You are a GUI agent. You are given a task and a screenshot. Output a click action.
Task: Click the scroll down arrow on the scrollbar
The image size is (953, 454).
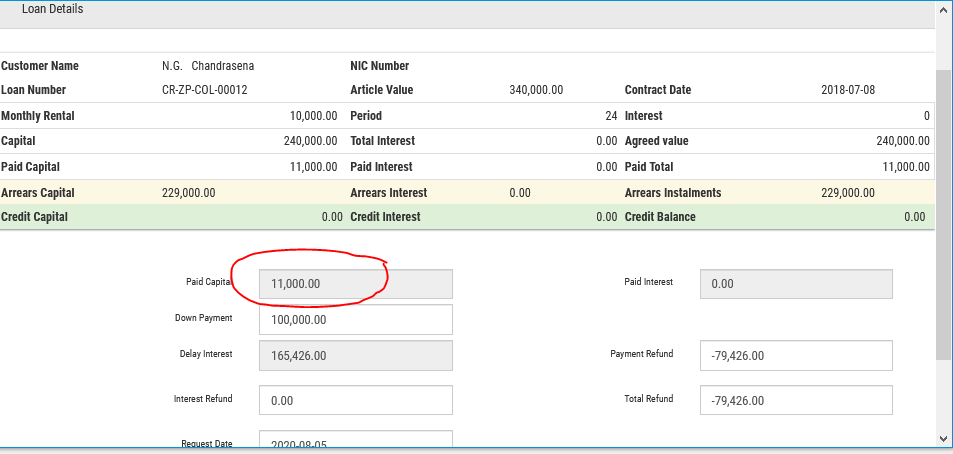[943, 438]
